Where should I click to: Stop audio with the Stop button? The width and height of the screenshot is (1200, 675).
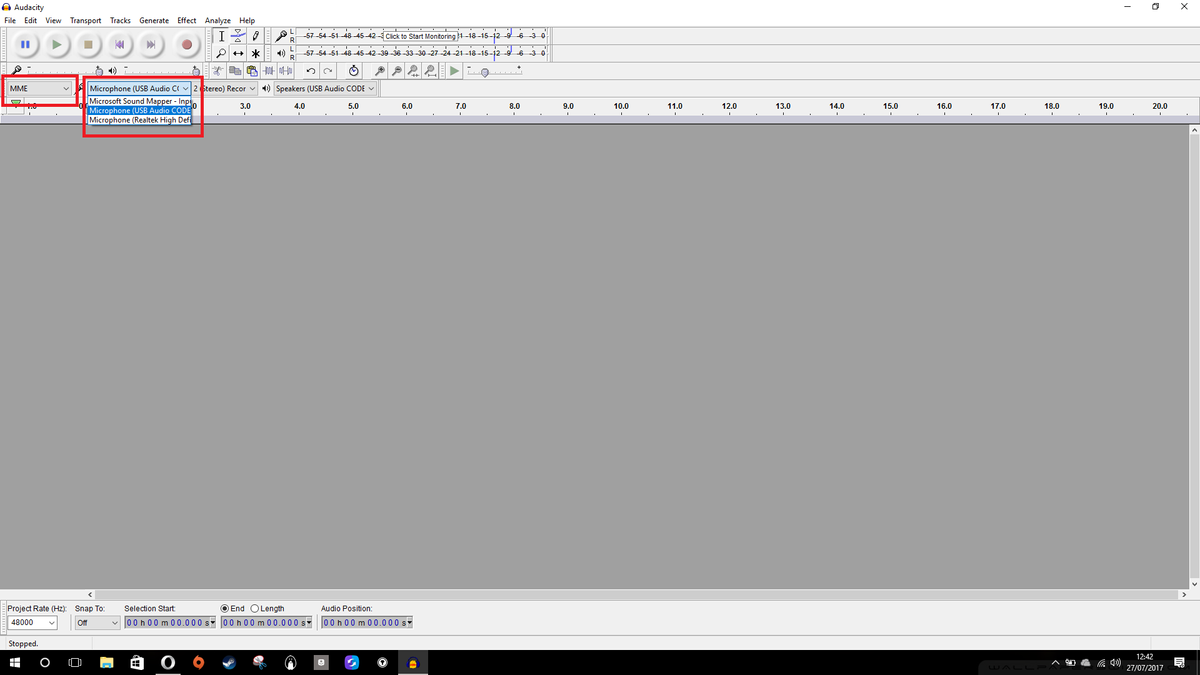(88, 44)
